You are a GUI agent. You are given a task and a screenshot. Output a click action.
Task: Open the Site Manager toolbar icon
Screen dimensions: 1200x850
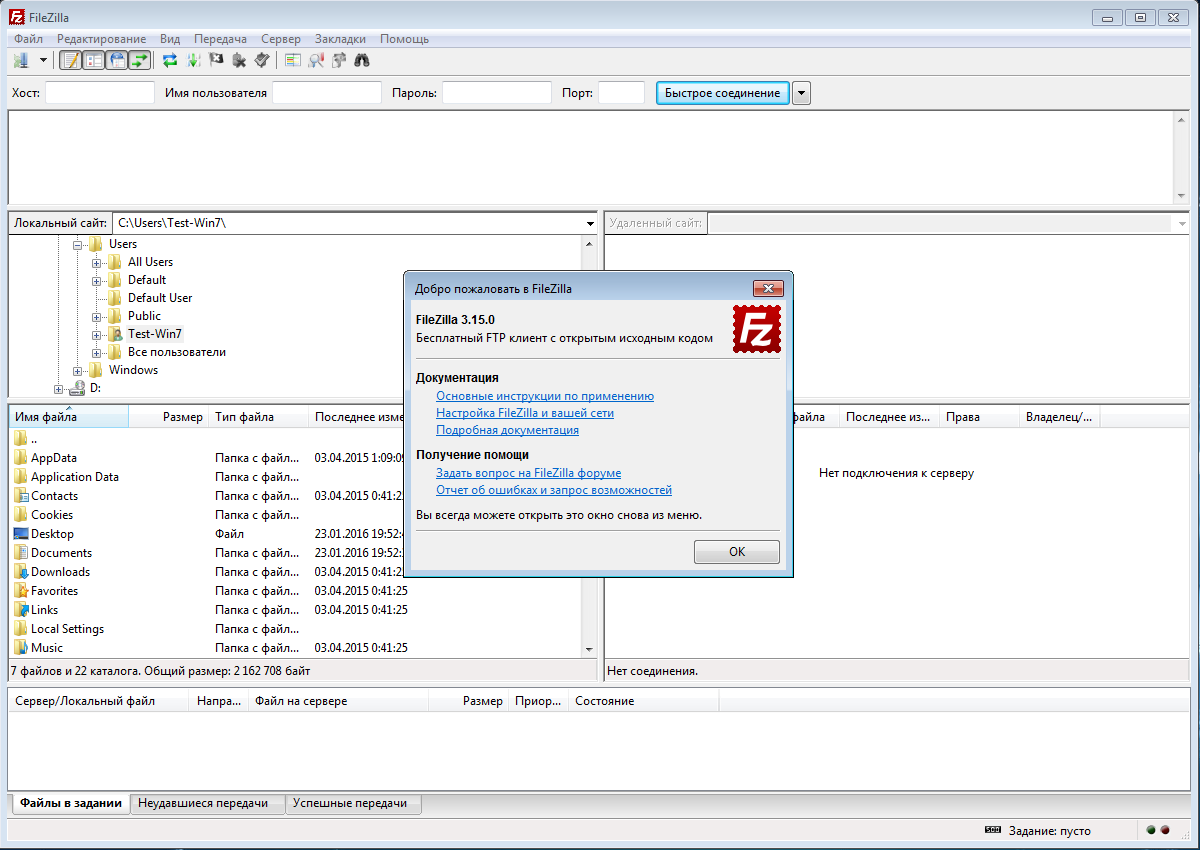(21, 60)
